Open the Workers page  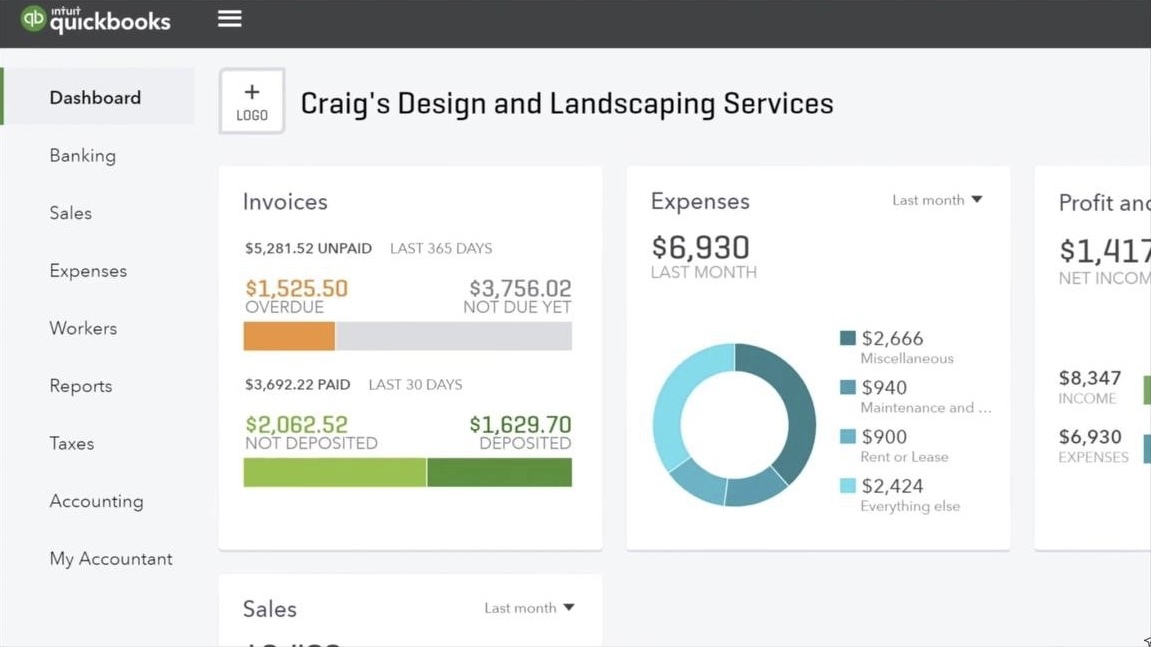click(x=83, y=328)
